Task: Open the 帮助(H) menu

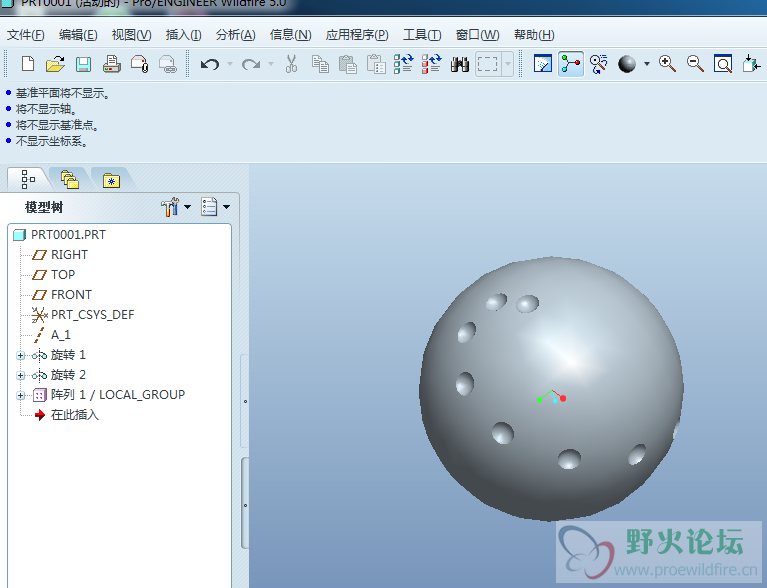Action: point(534,35)
